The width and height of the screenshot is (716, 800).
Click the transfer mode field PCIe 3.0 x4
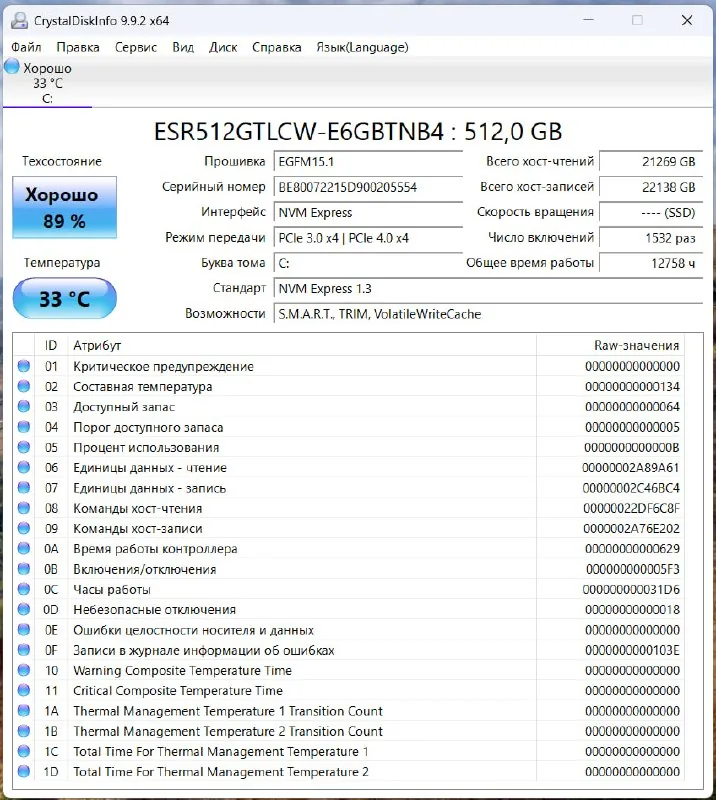click(368, 238)
